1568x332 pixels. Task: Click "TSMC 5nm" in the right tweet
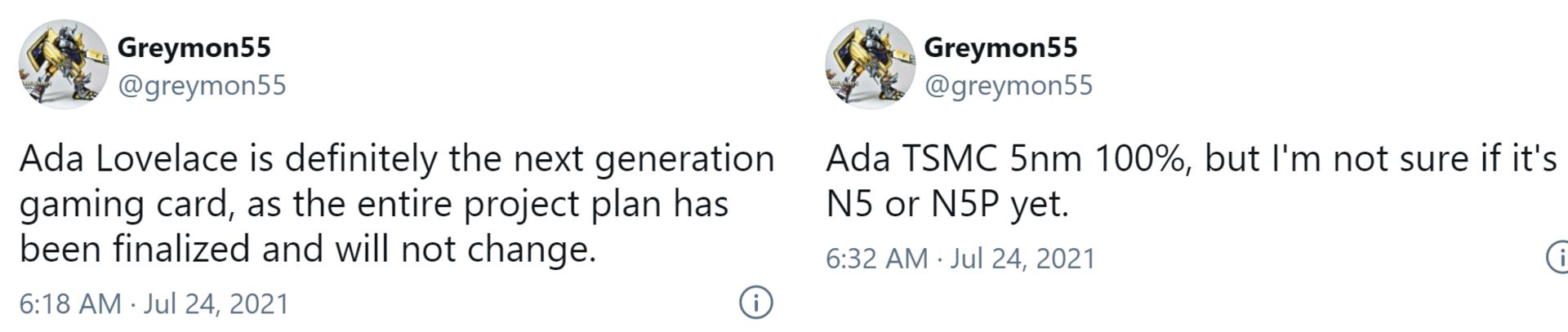coord(991,159)
